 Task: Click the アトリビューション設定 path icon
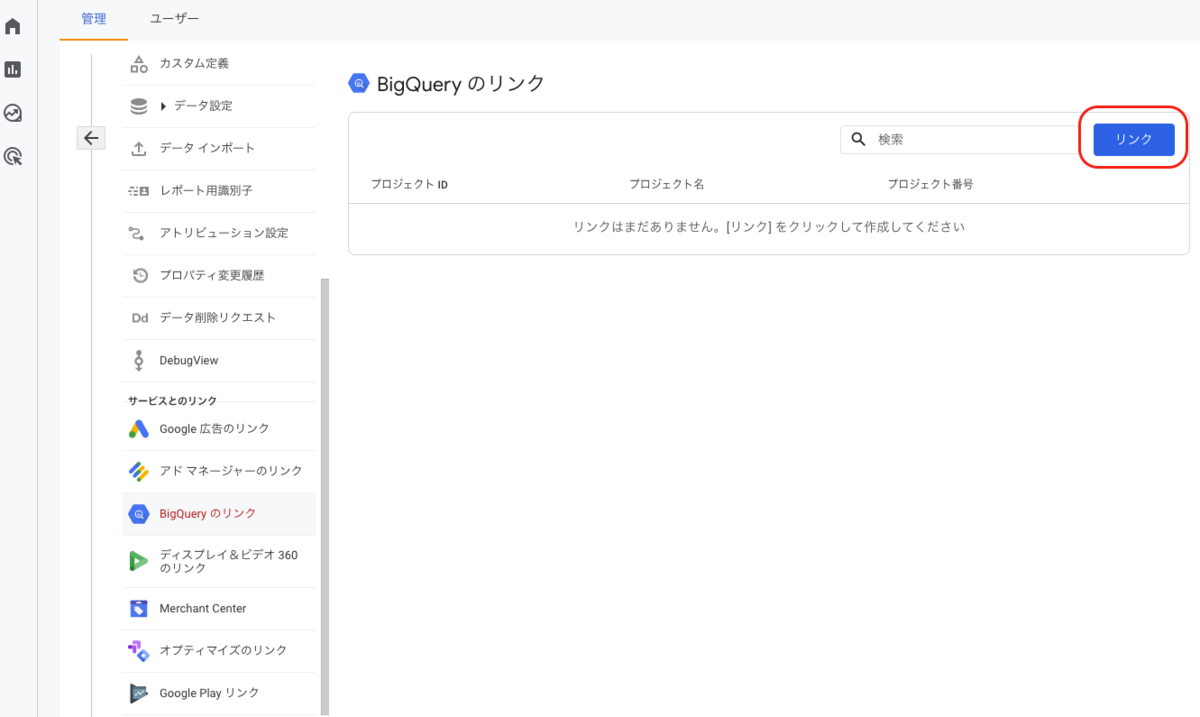tap(139, 233)
